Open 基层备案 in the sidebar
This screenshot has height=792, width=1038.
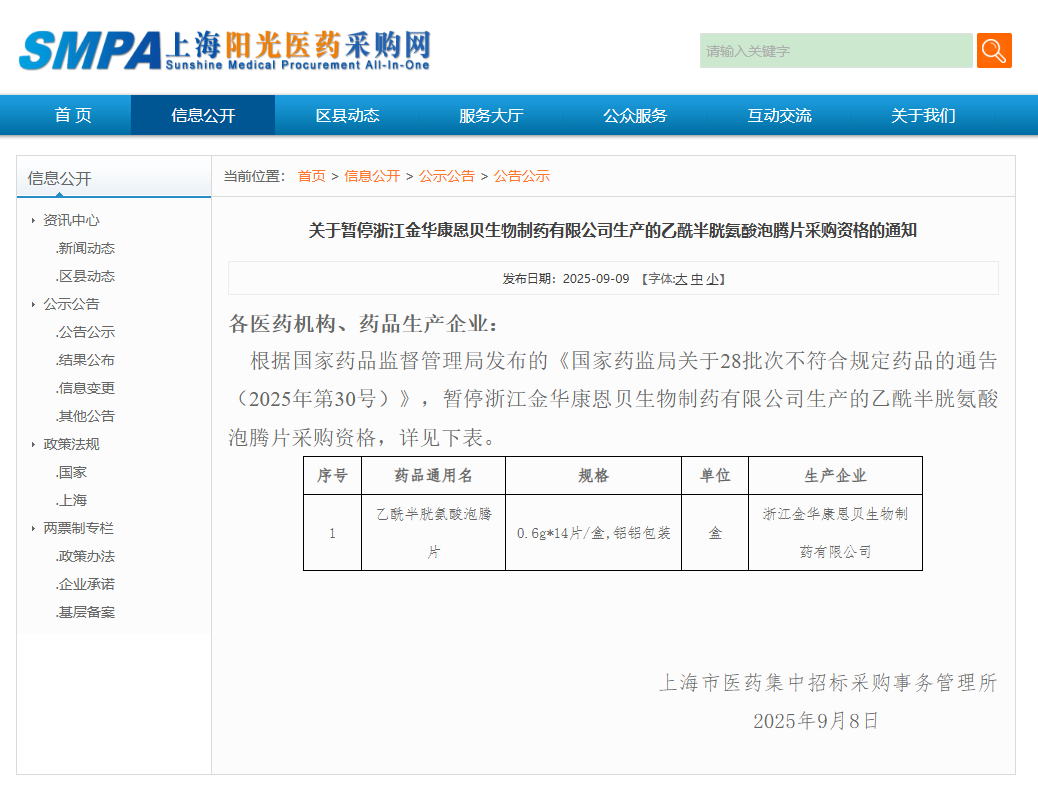pos(85,612)
